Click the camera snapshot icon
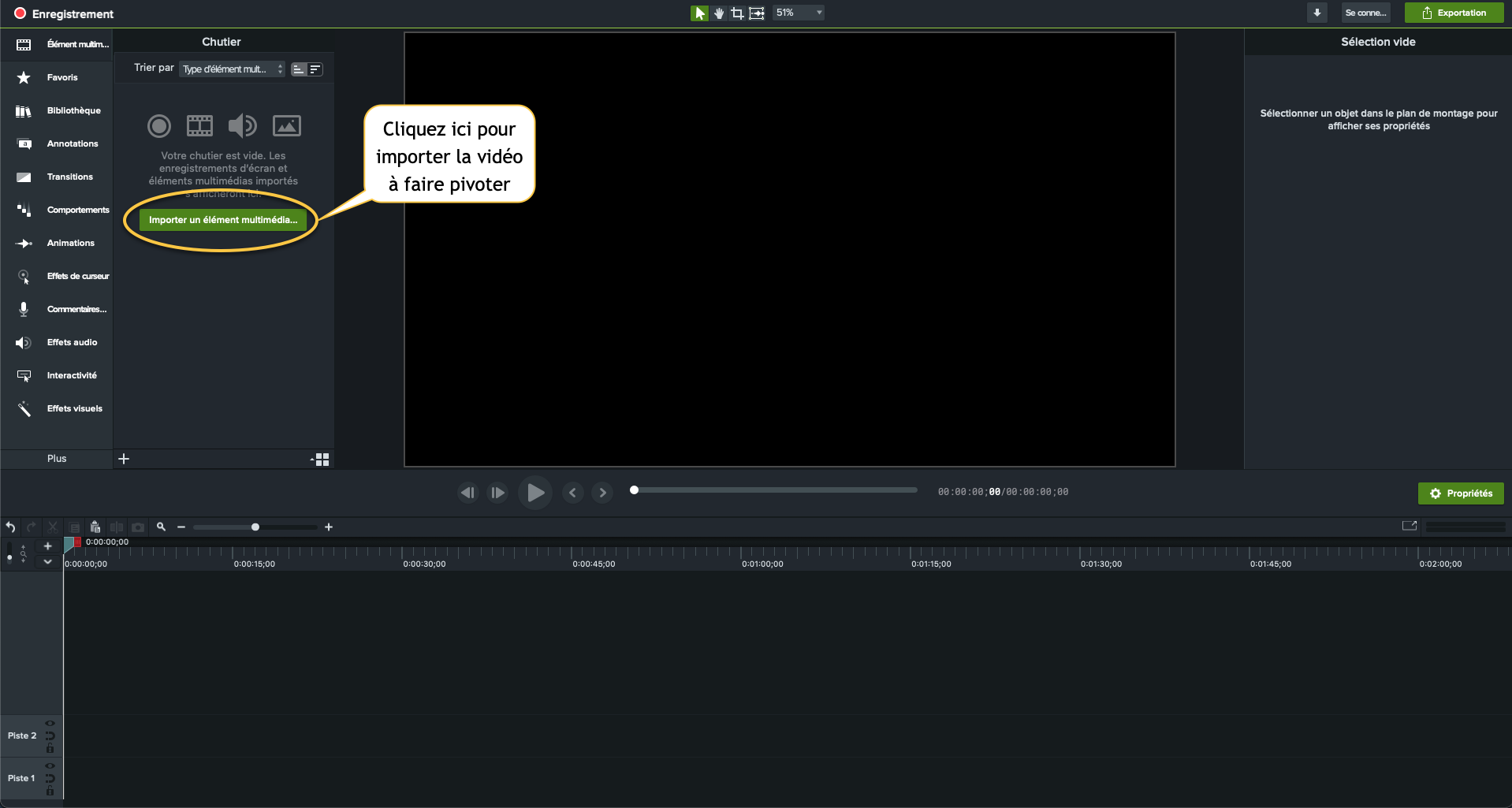 point(138,527)
